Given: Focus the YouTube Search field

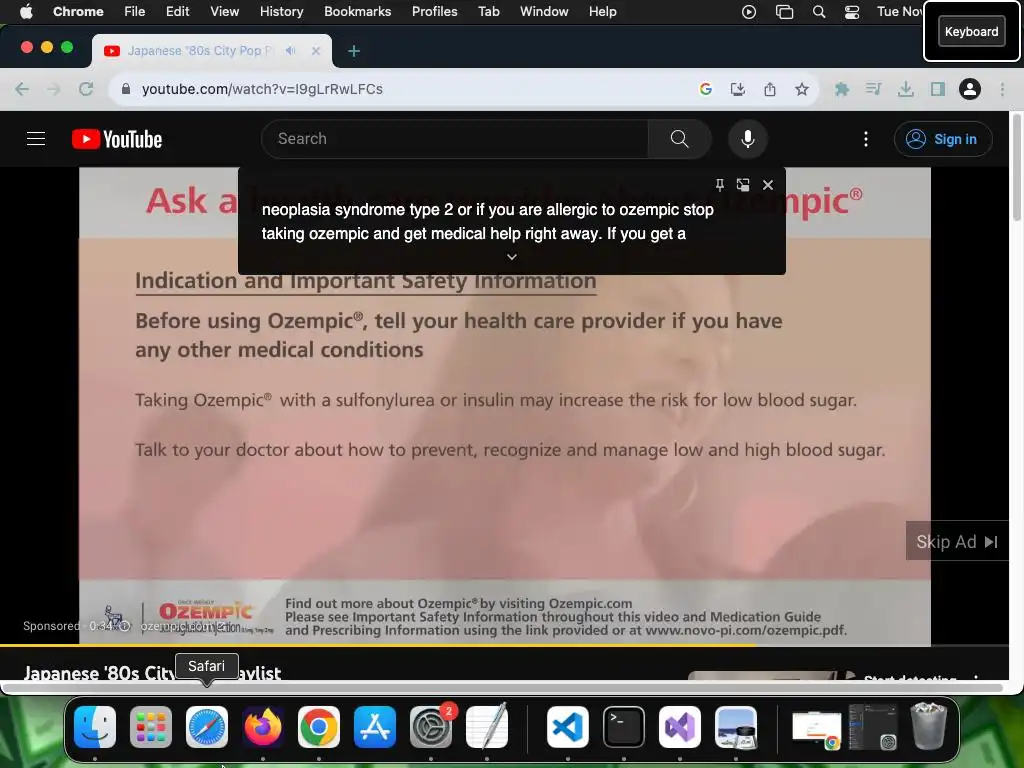Looking at the screenshot, I should [x=455, y=139].
